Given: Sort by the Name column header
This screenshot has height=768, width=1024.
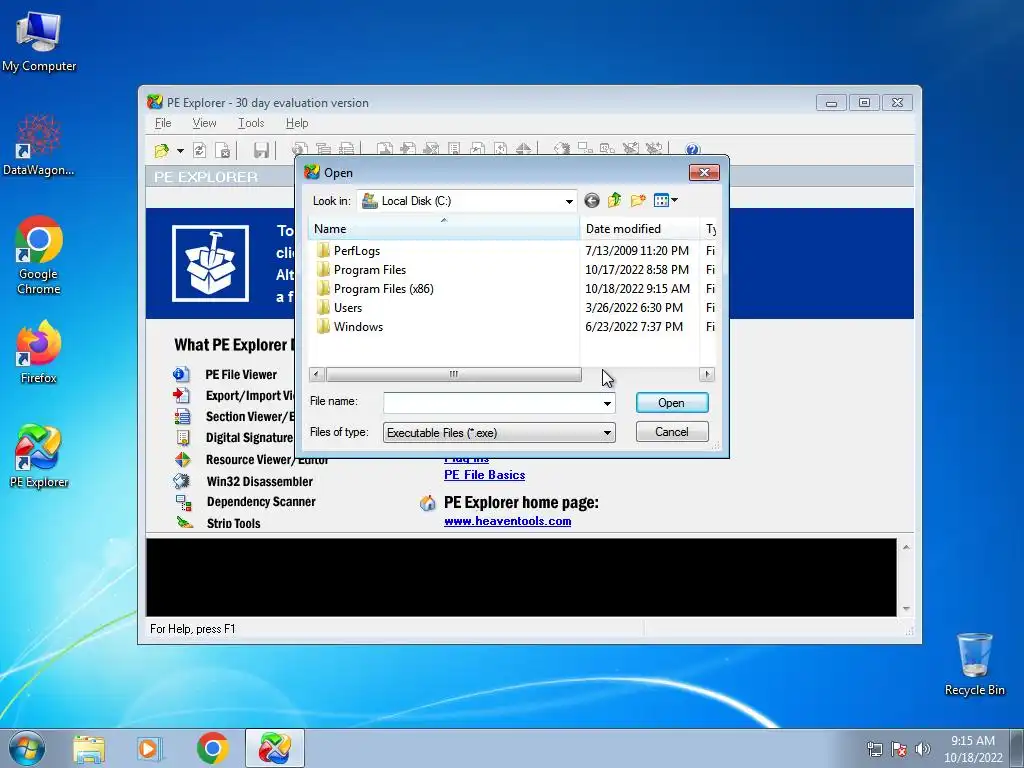Looking at the screenshot, I should (x=443, y=229).
